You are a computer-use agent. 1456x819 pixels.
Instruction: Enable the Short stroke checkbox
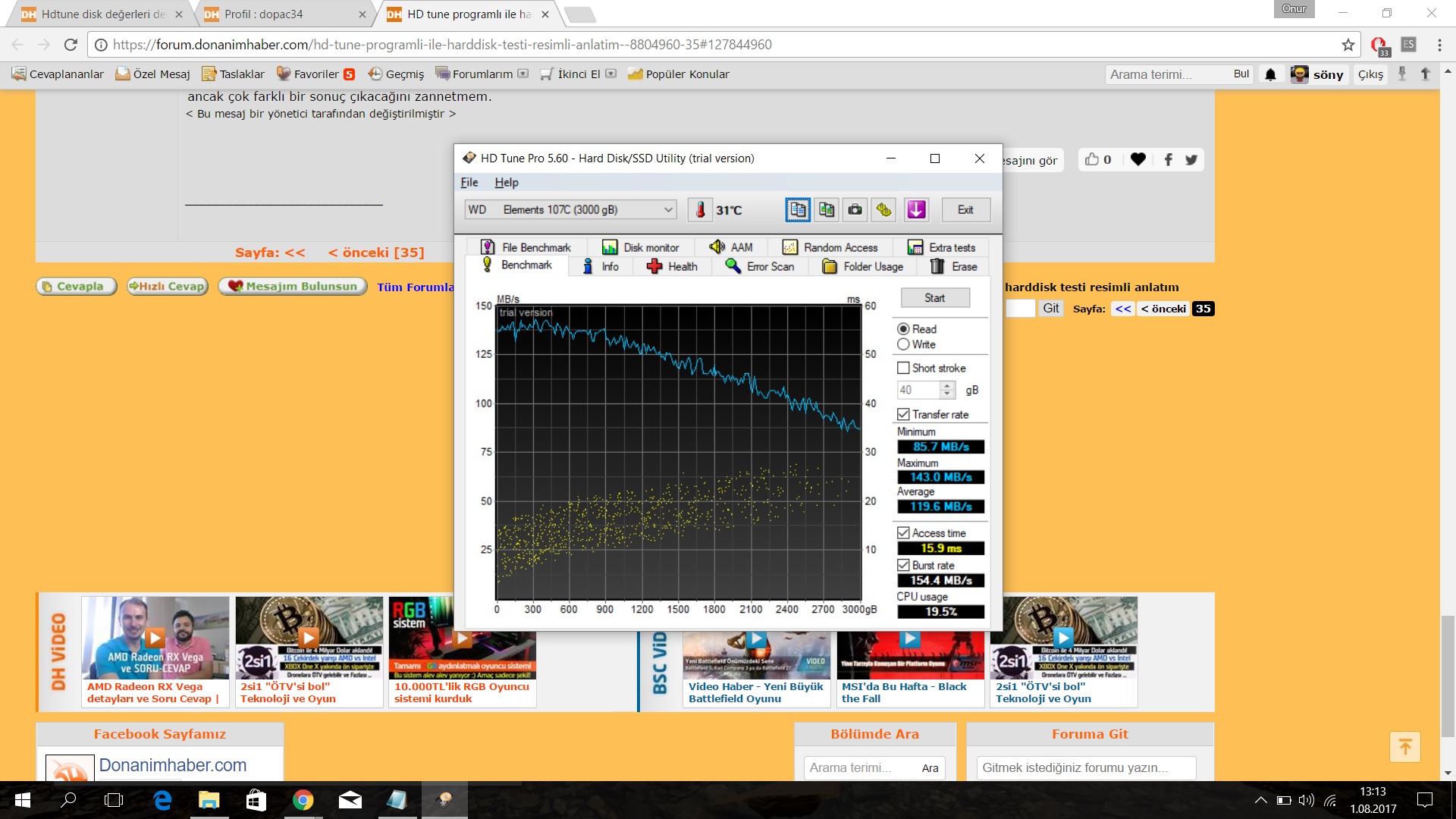pyautogui.click(x=903, y=368)
